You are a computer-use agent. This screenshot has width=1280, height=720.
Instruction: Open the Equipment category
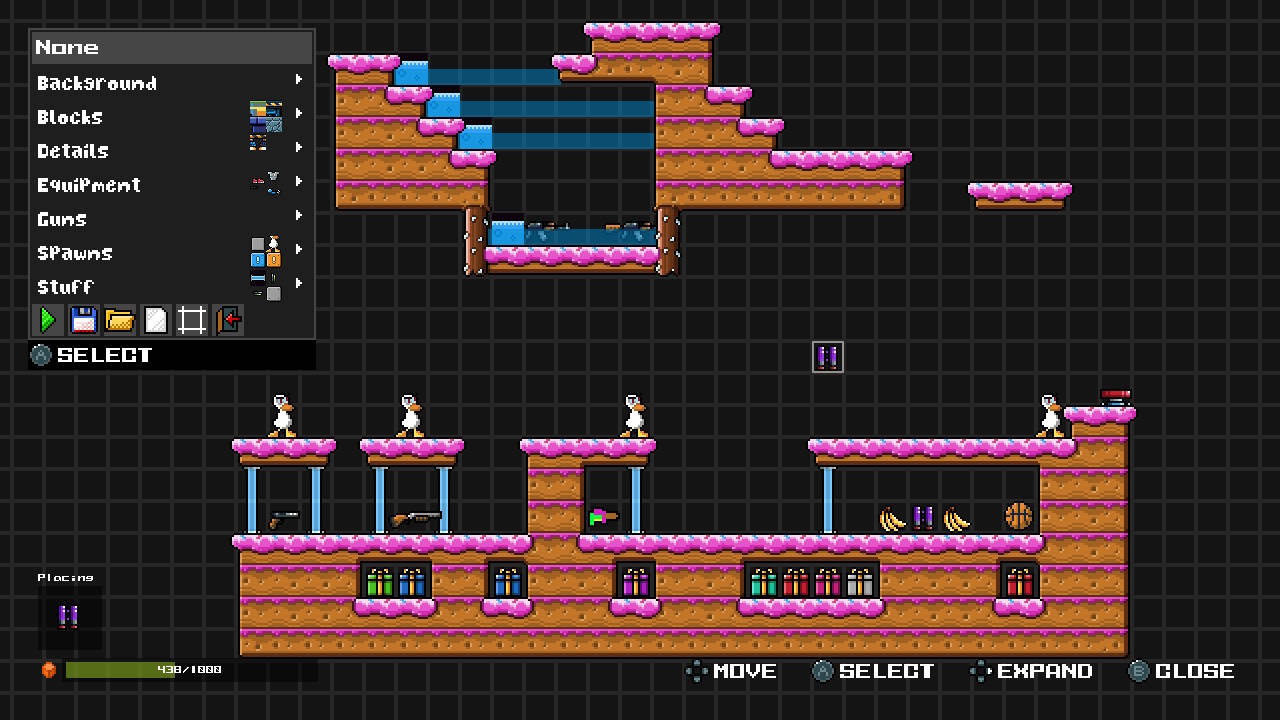pyautogui.click(x=89, y=185)
